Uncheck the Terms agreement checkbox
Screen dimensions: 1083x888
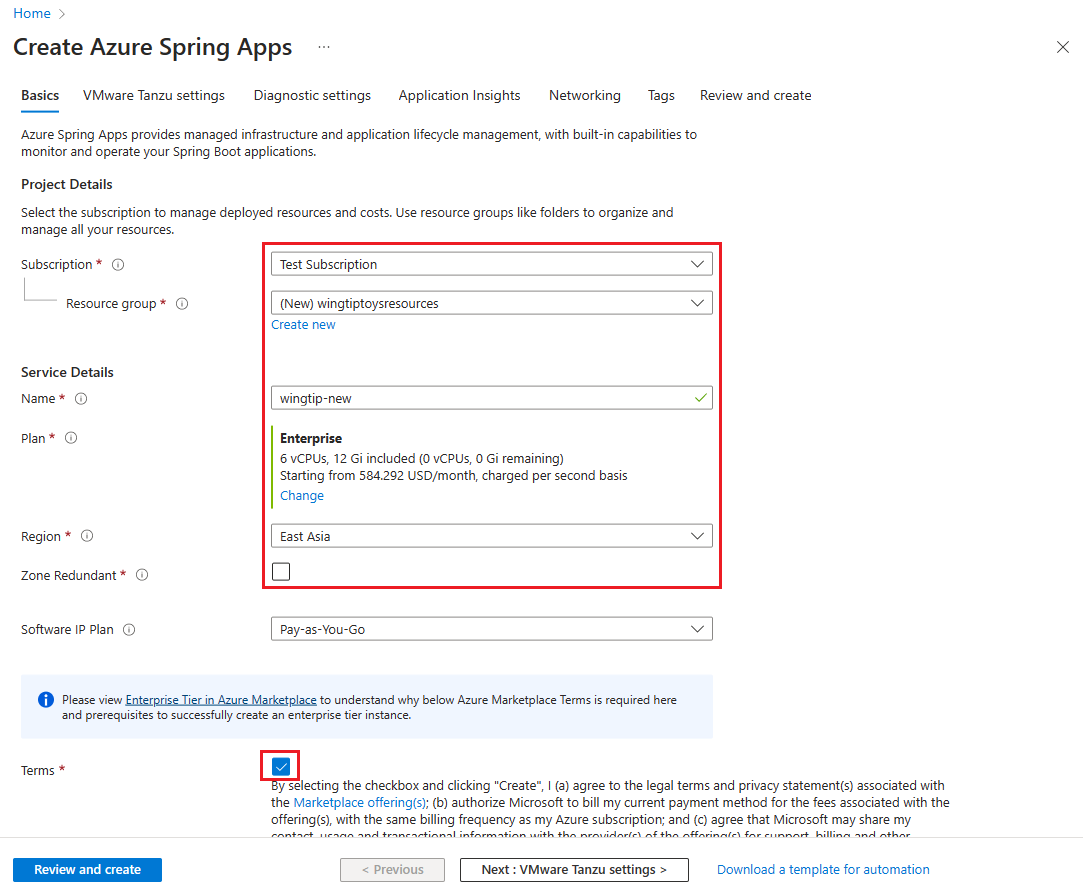point(280,766)
